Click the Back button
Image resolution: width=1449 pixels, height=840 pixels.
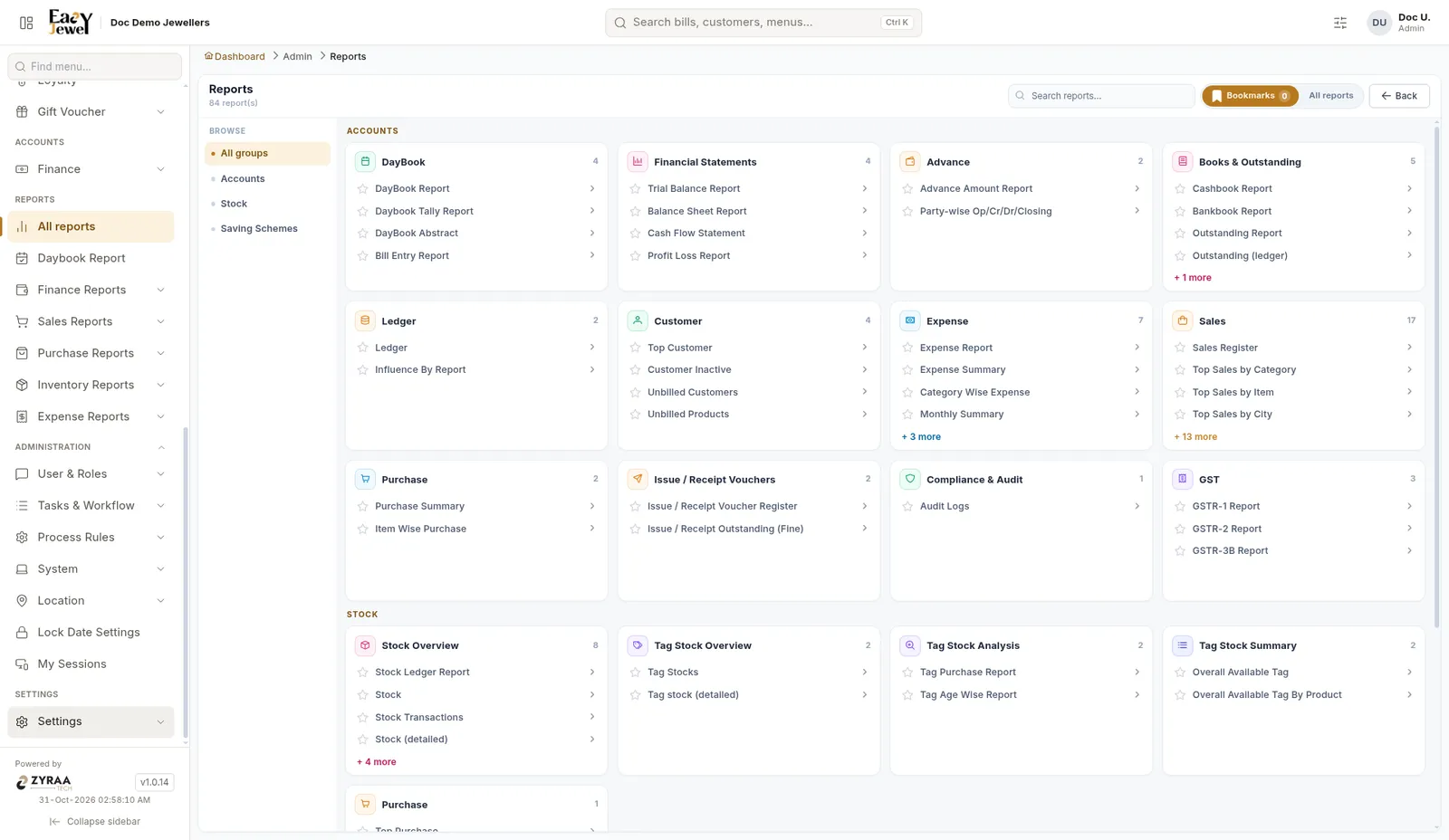click(x=1399, y=96)
